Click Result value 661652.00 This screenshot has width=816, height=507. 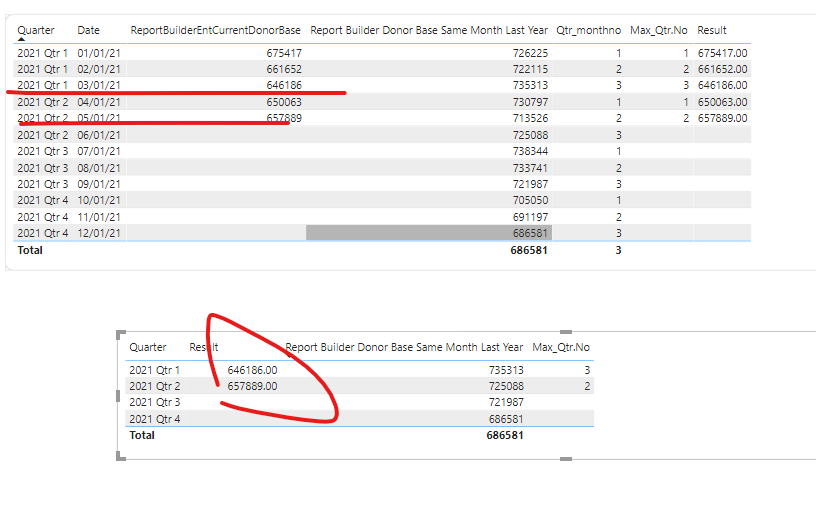(722, 69)
